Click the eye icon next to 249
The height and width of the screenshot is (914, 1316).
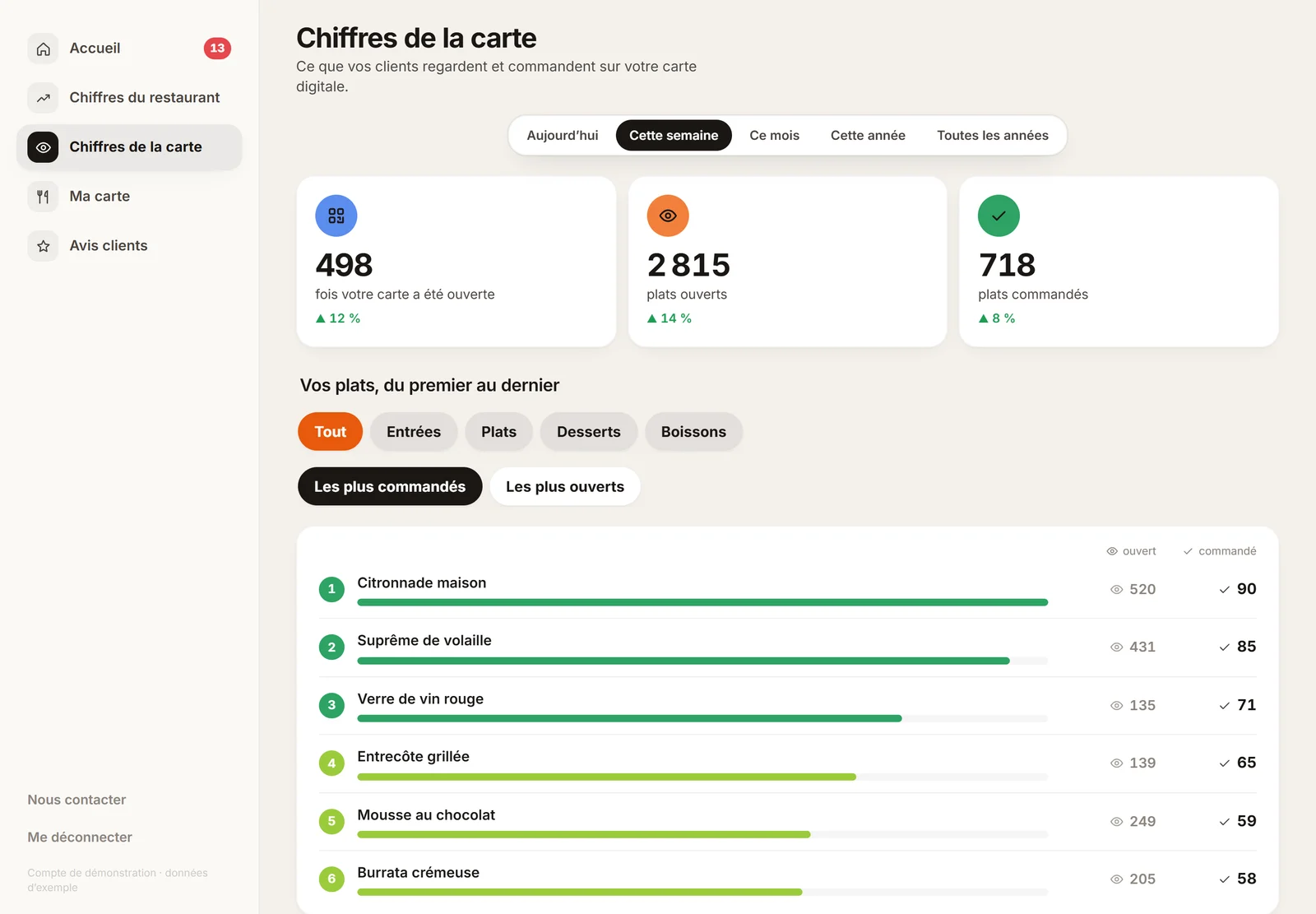click(1116, 822)
